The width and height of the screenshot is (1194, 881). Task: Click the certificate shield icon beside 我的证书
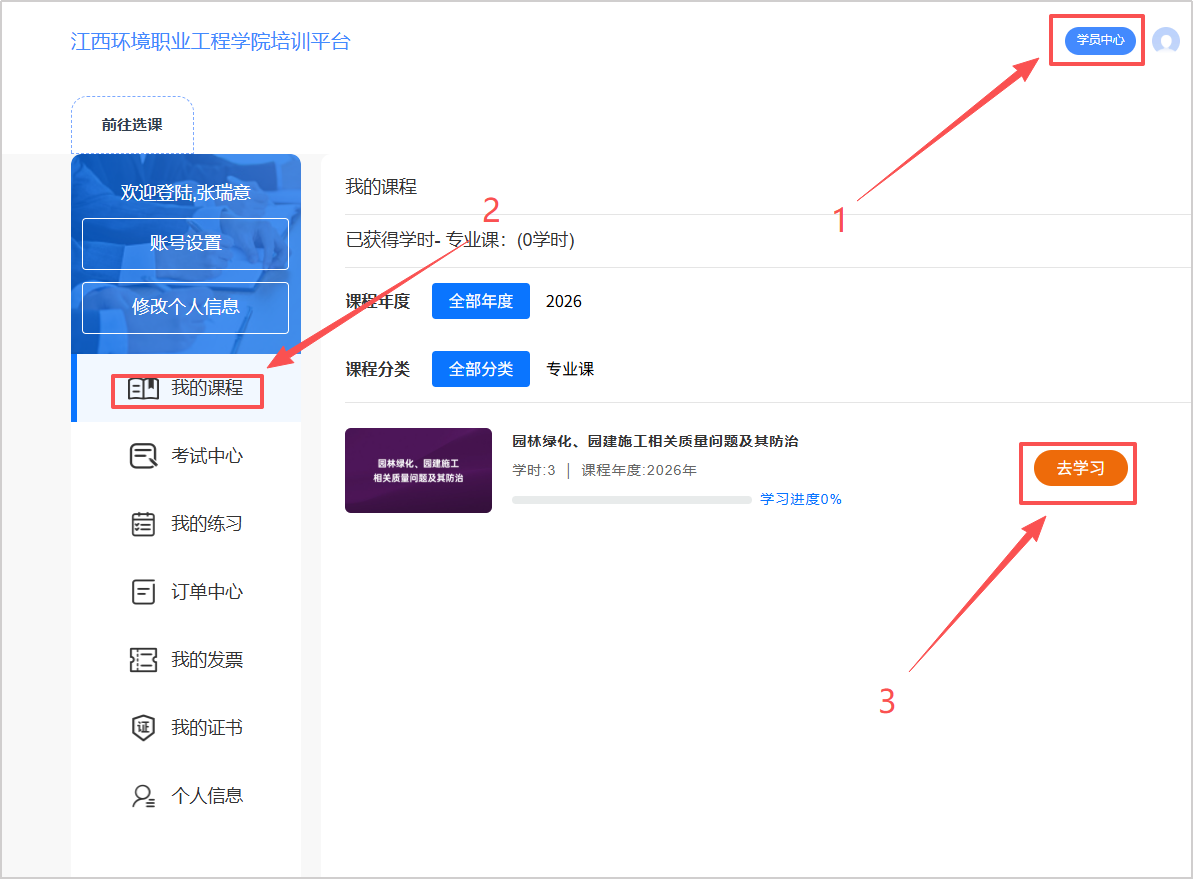[x=143, y=728]
